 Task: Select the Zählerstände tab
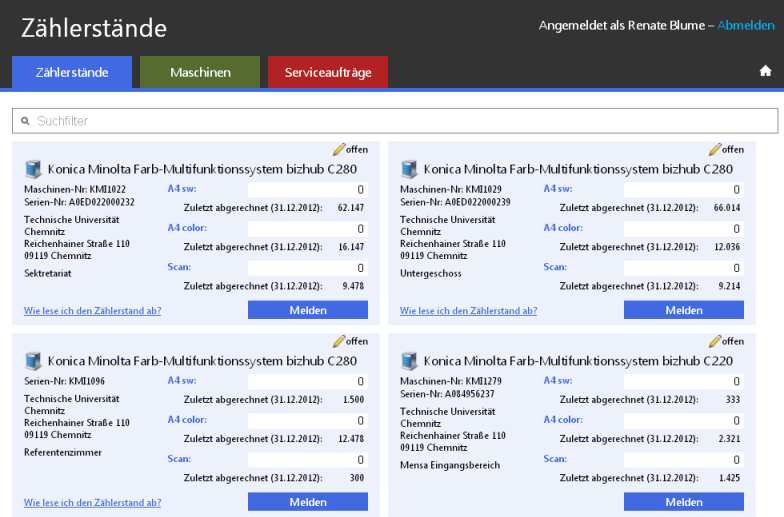[x=71, y=72]
